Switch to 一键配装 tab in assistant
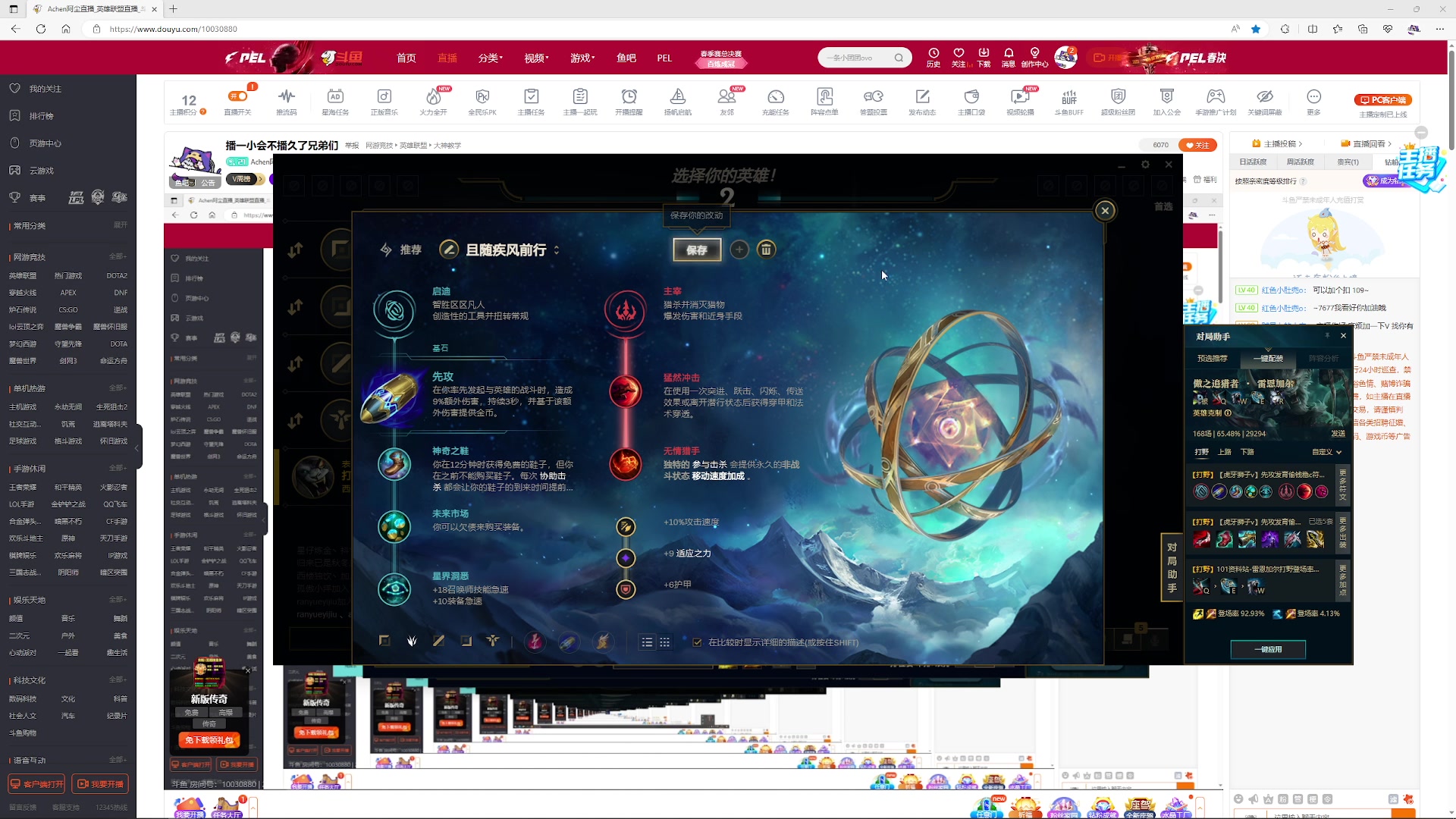 1268,358
